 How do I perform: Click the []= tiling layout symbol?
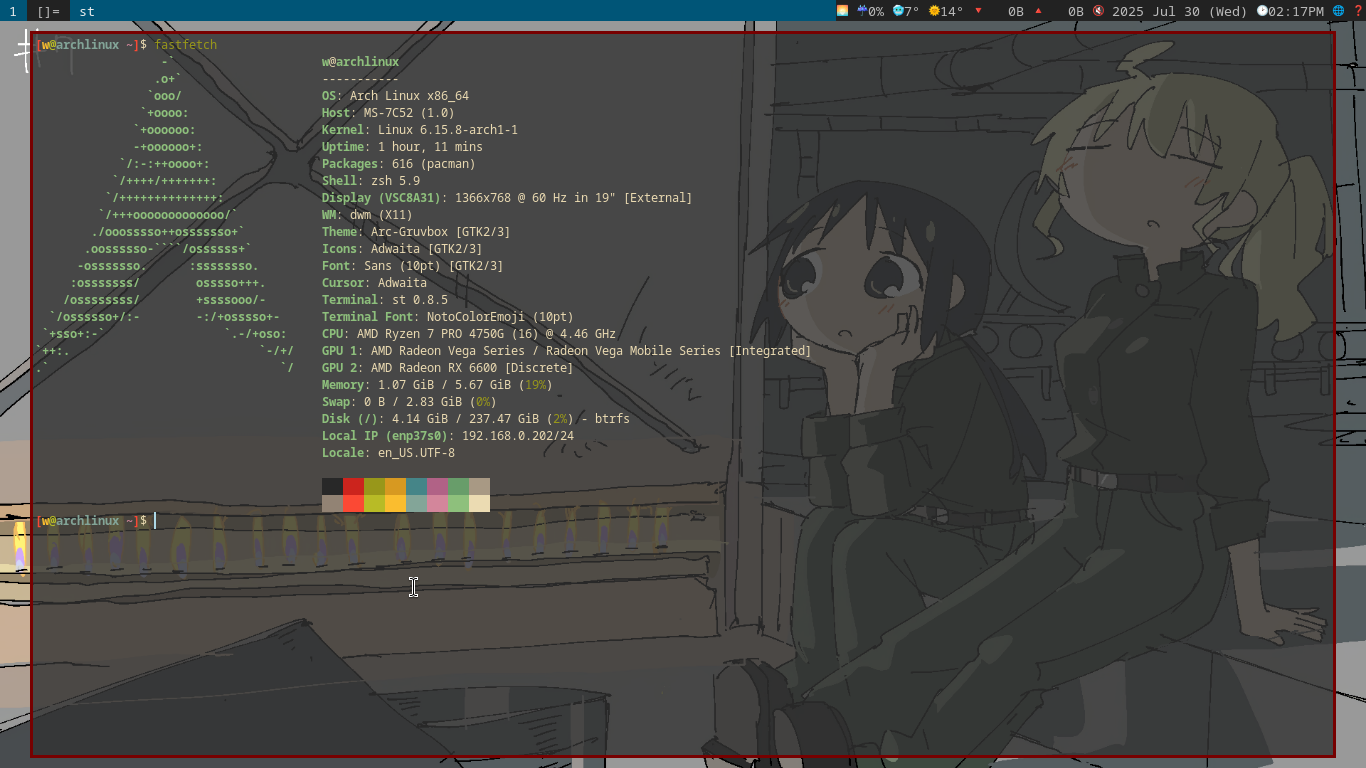tap(48, 11)
